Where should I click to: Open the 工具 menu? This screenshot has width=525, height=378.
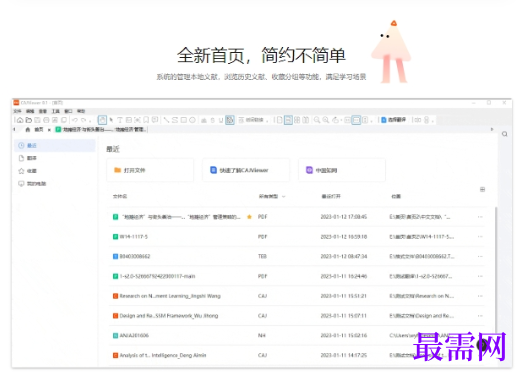56,111
